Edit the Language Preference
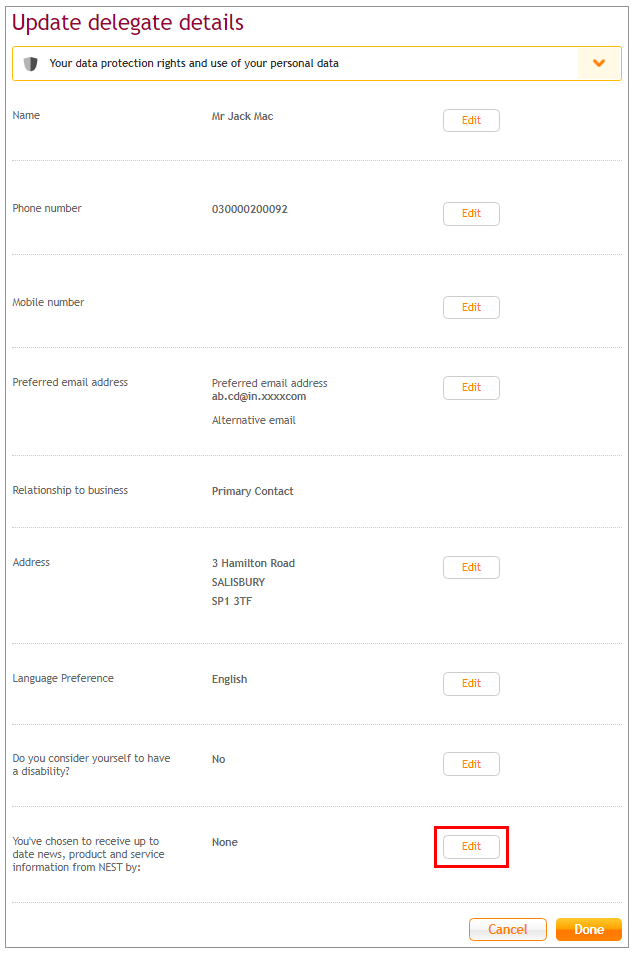The width and height of the screenshot is (635, 955). click(x=471, y=683)
